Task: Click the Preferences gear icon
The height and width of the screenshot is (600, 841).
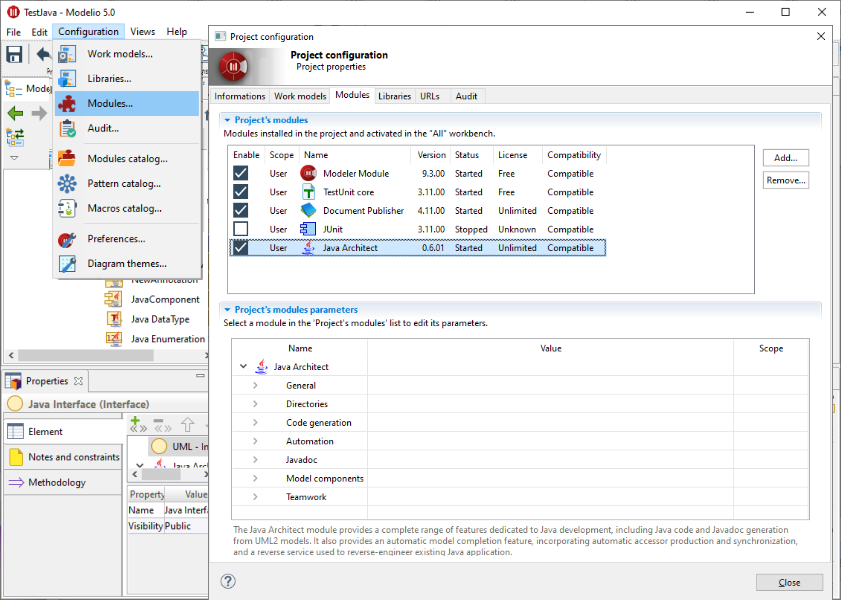Action: point(67,239)
